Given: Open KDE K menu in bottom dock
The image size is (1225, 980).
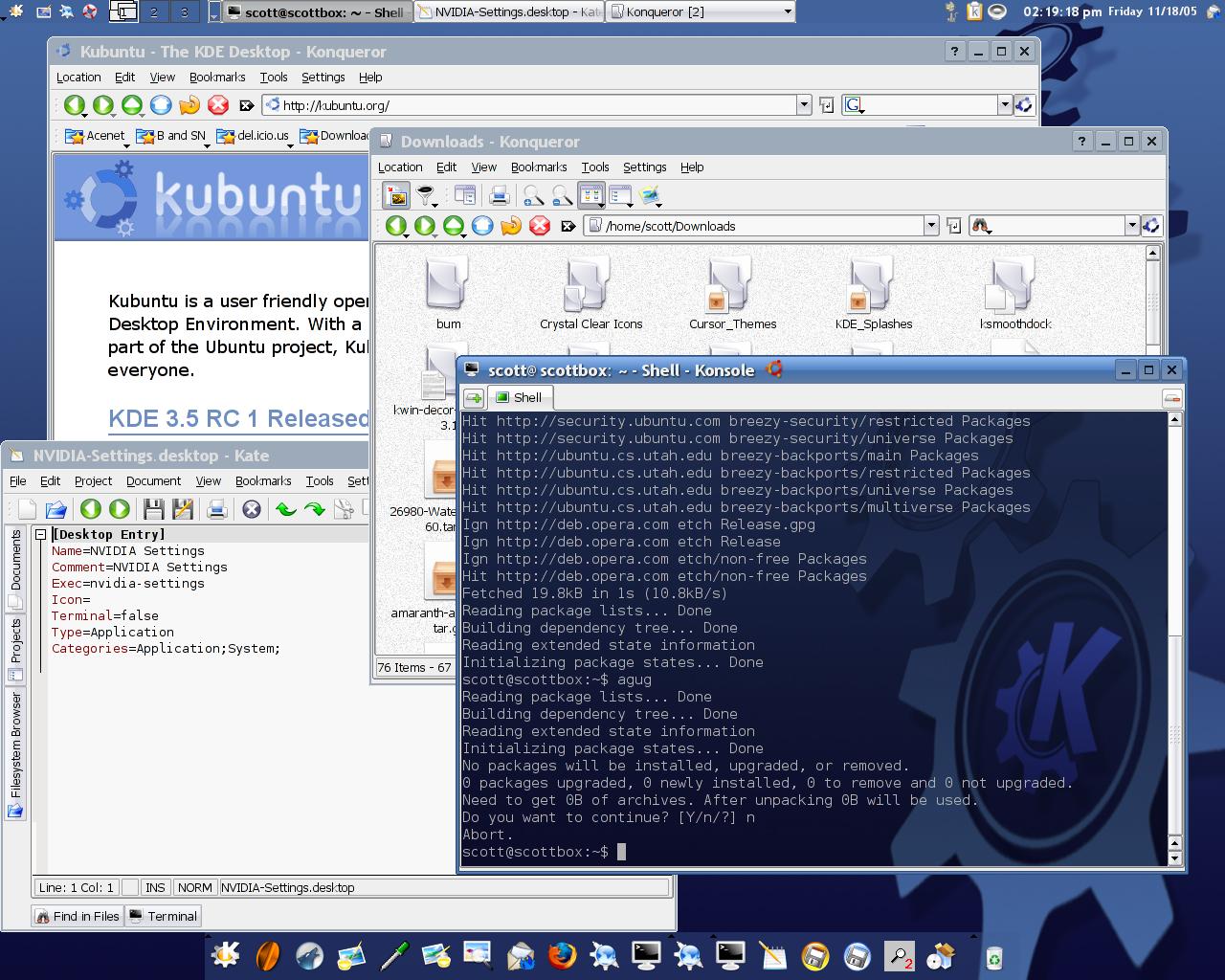Looking at the screenshot, I should pos(225,955).
